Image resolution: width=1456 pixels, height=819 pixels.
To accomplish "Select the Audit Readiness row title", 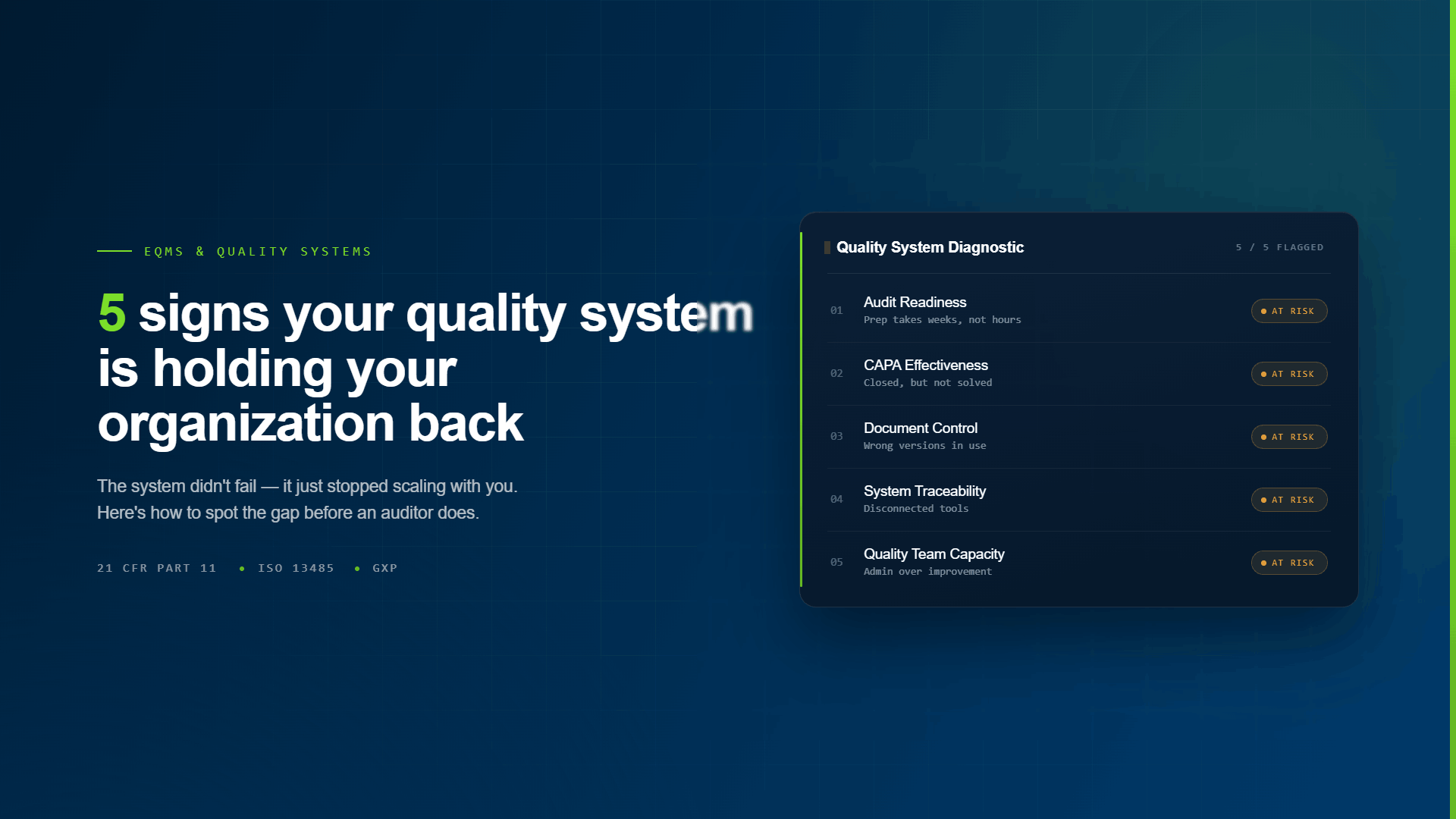I will (915, 302).
